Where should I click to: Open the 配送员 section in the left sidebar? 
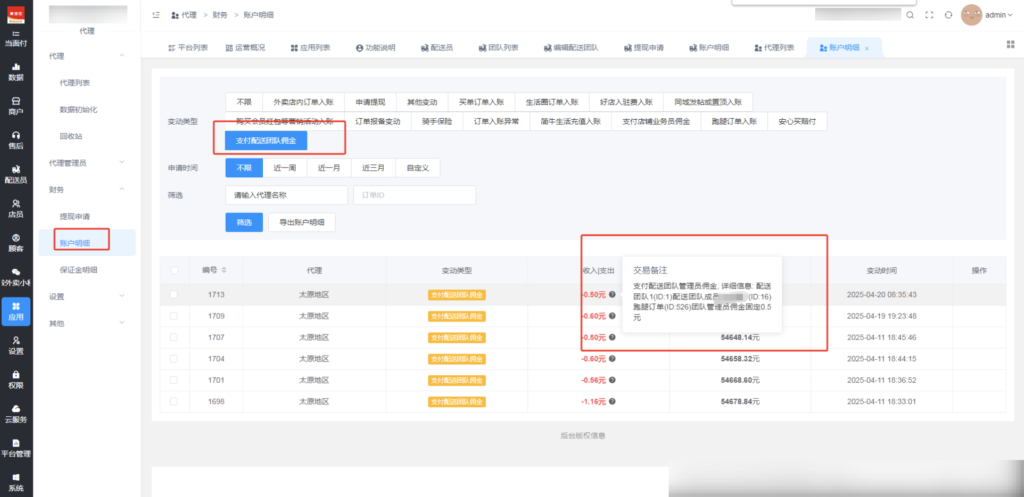point(16,174)
